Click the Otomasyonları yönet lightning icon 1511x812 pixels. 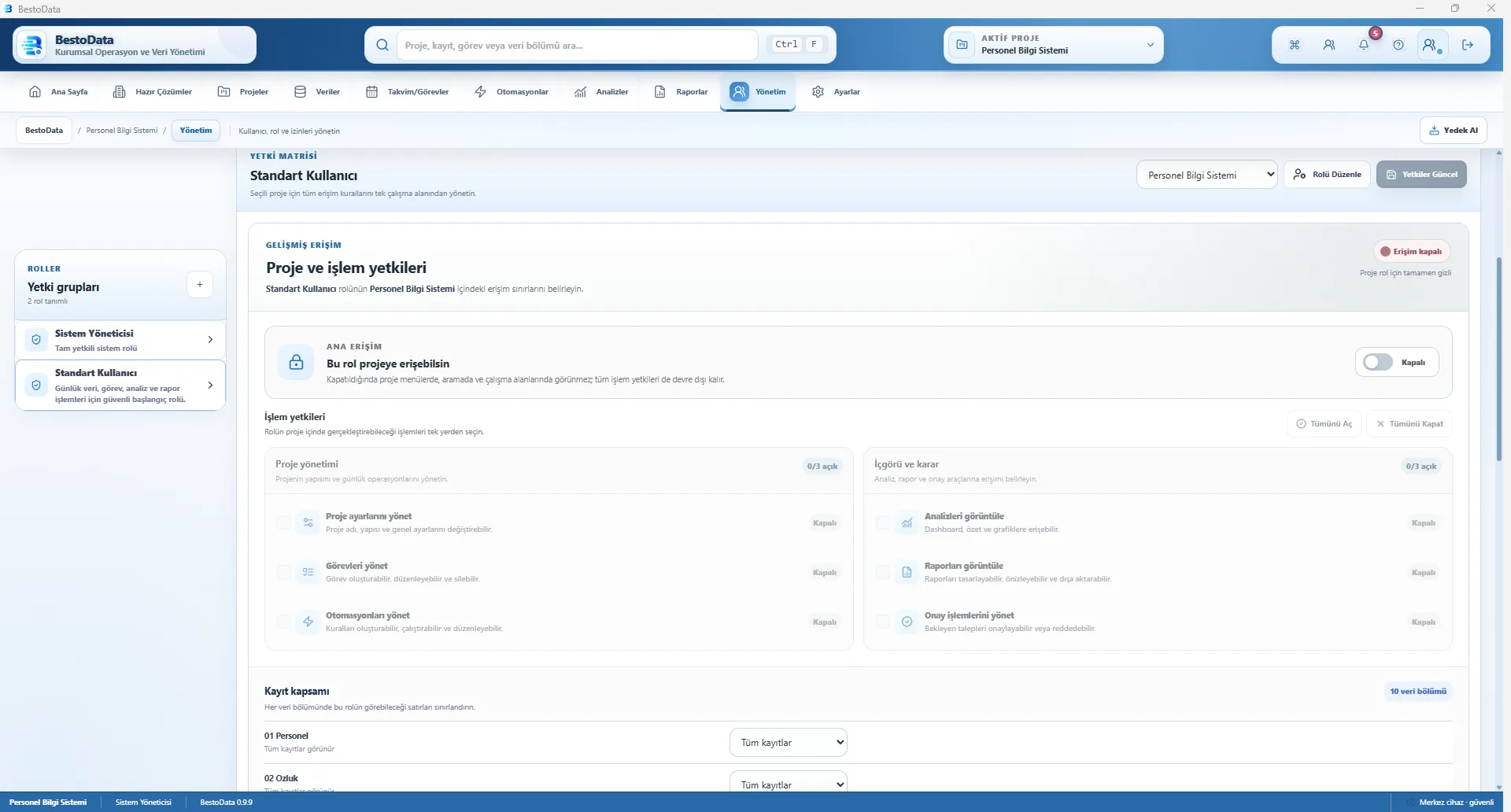click(308, 622)
